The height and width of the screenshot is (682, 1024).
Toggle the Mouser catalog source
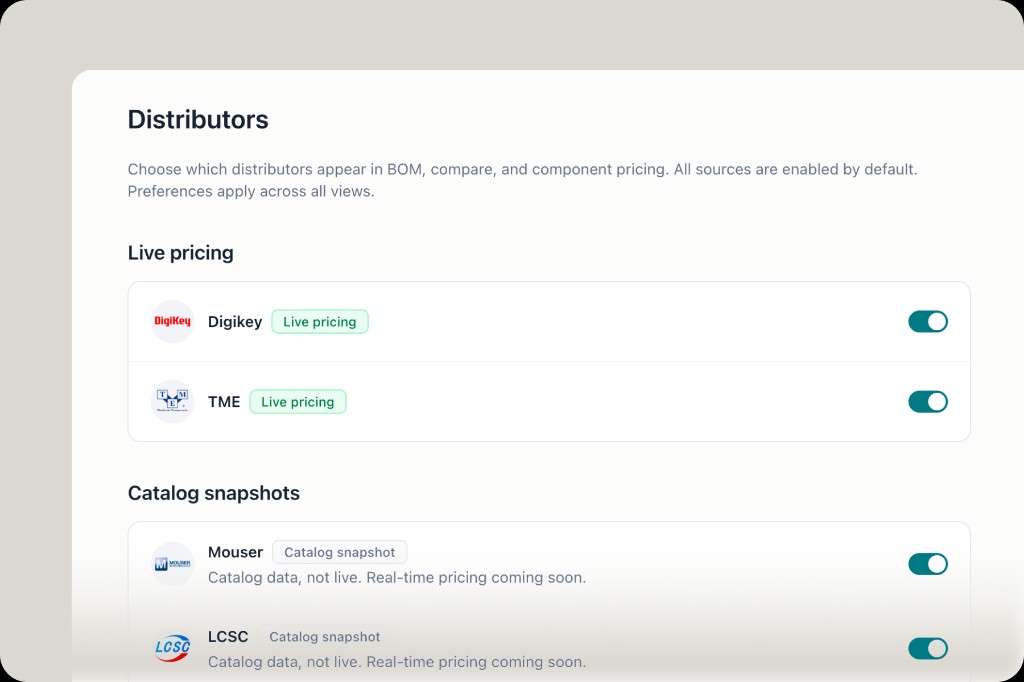[x=928, y=564]
